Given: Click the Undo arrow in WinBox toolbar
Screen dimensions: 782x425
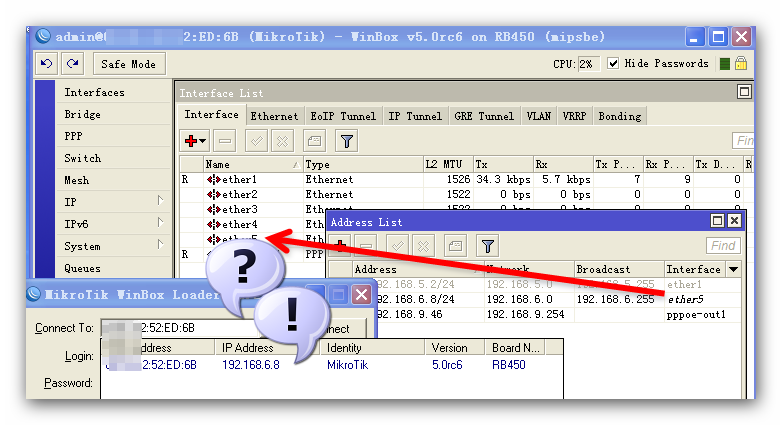Looking at the screenshot, I should tap(46, 64).
